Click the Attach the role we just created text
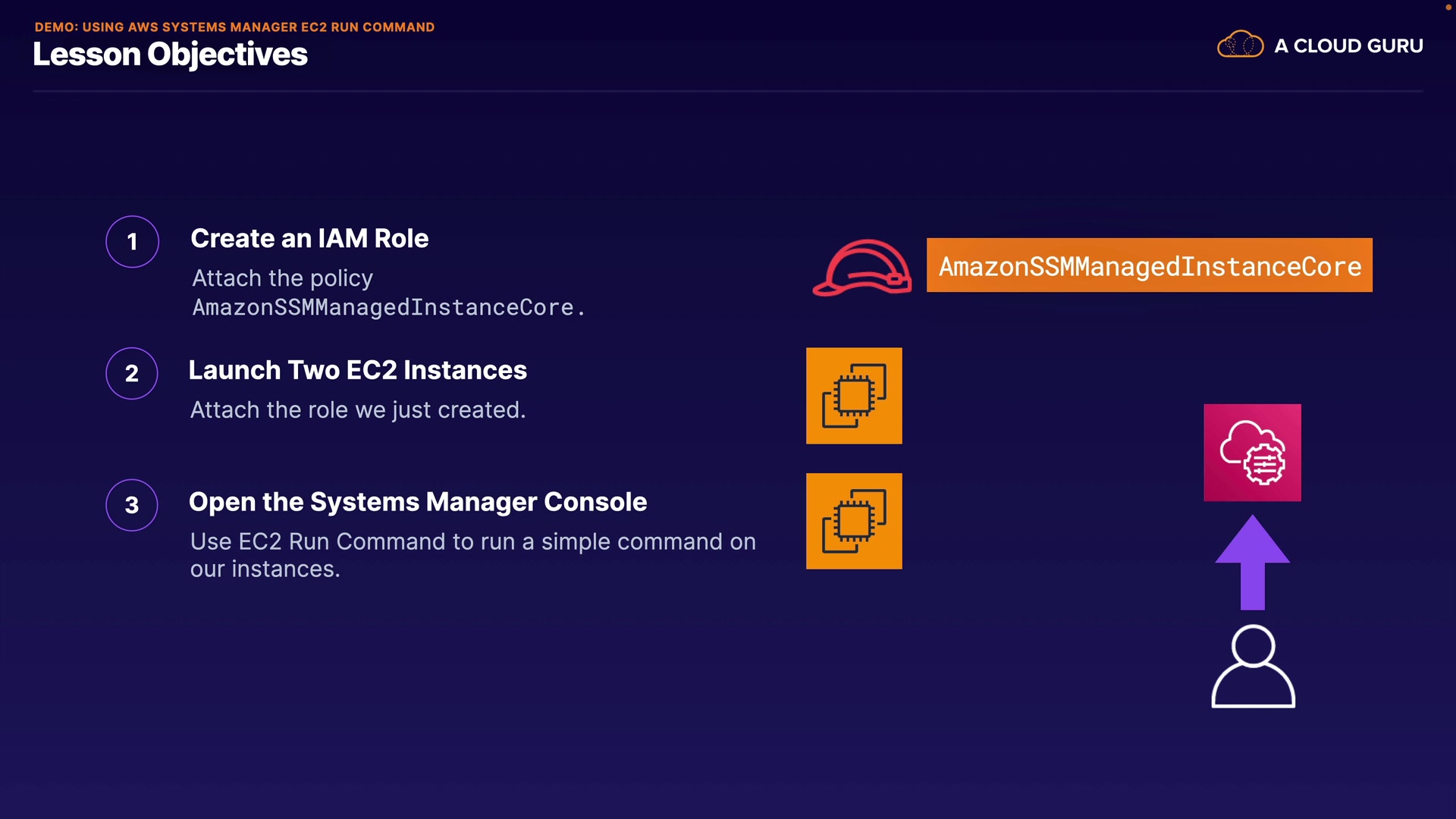This screenshot has height=819, width=1456. [357, 410]
